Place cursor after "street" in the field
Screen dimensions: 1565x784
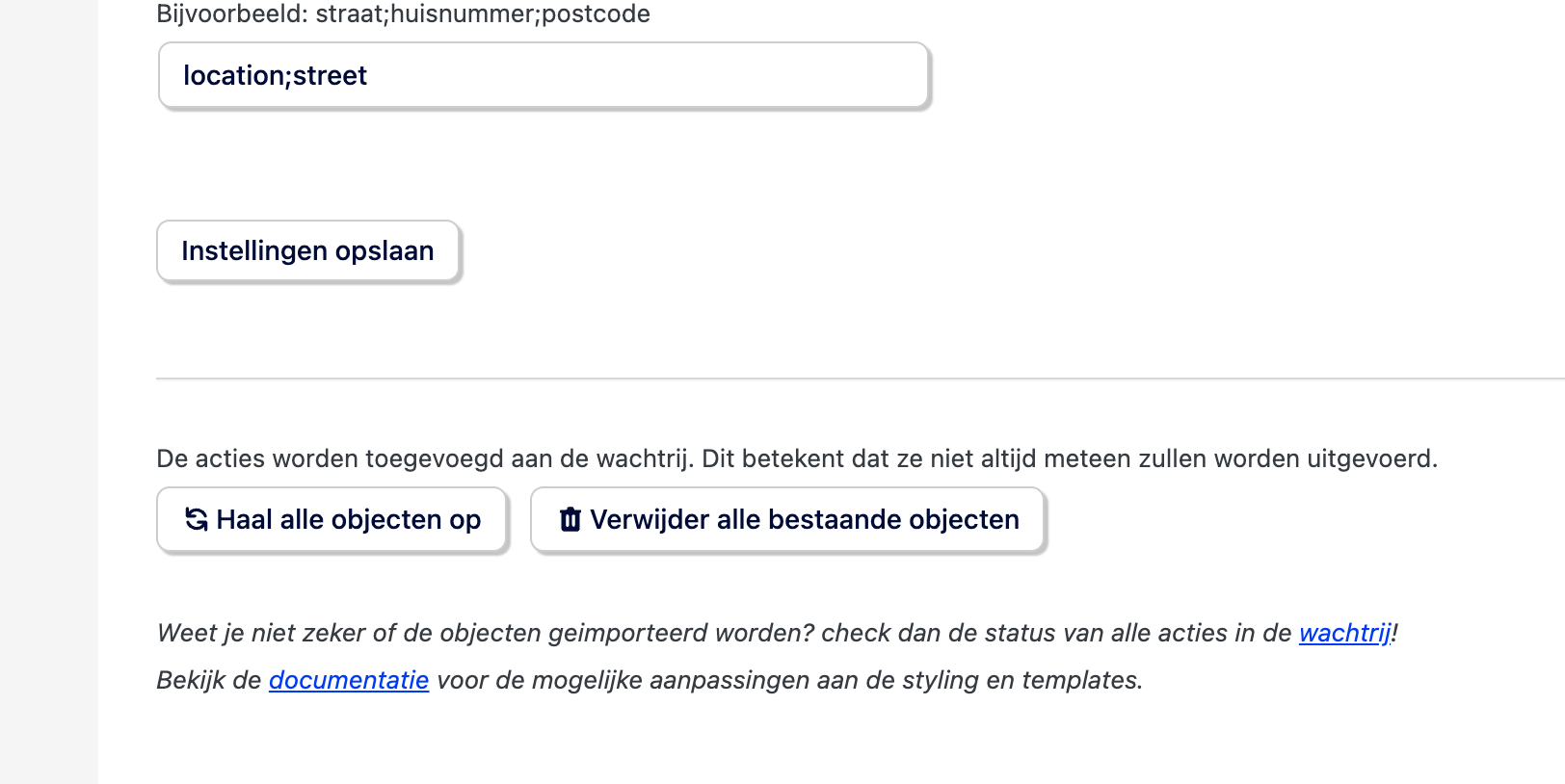tap(369, 76)
